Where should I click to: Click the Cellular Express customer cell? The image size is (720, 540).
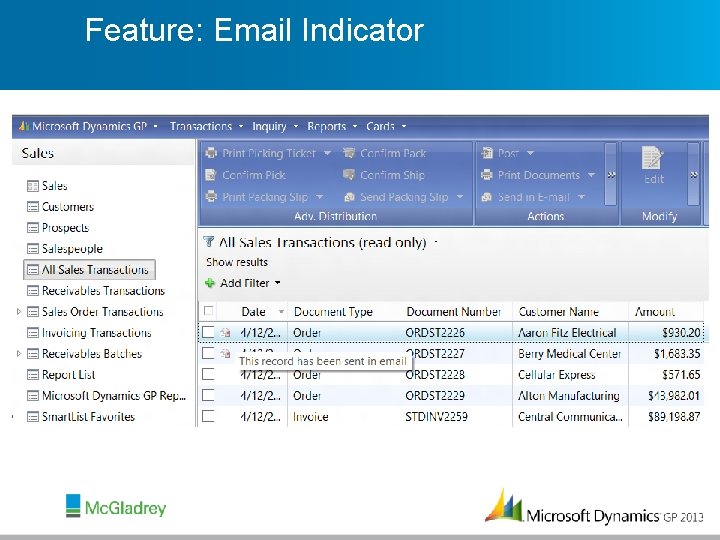[x=557, y=375]
